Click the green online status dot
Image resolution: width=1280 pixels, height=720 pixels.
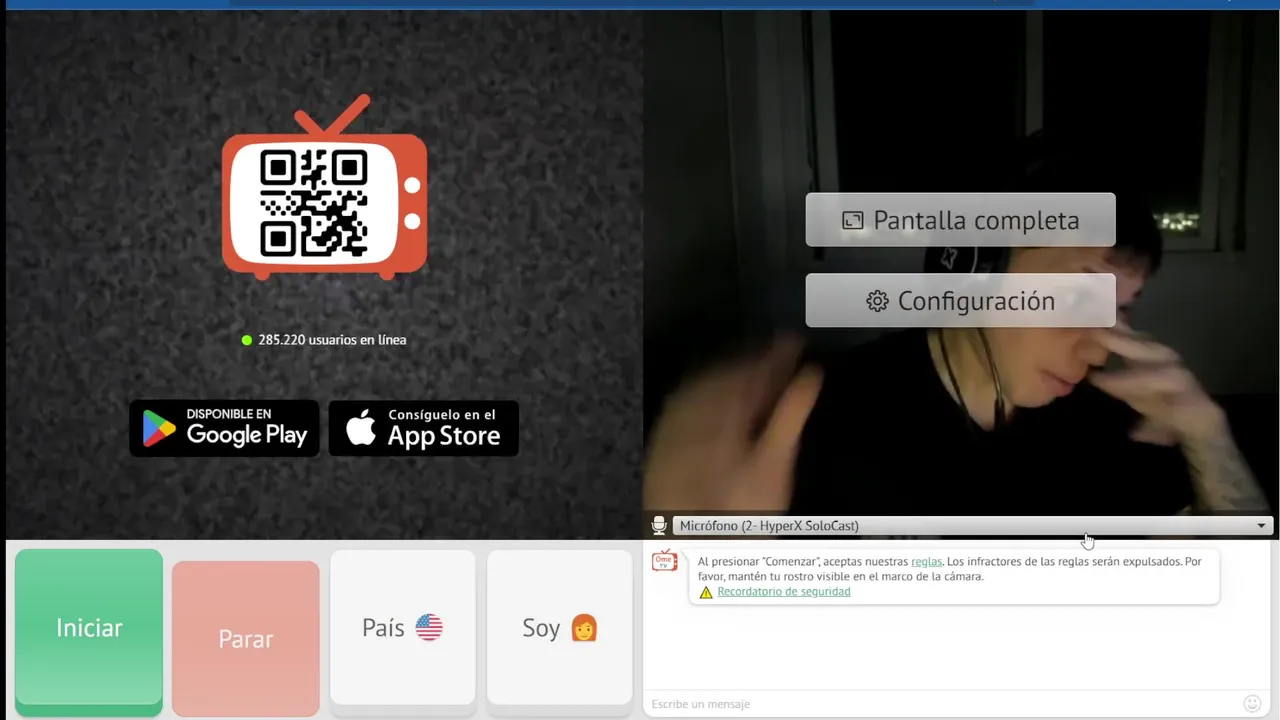[247, 340]
